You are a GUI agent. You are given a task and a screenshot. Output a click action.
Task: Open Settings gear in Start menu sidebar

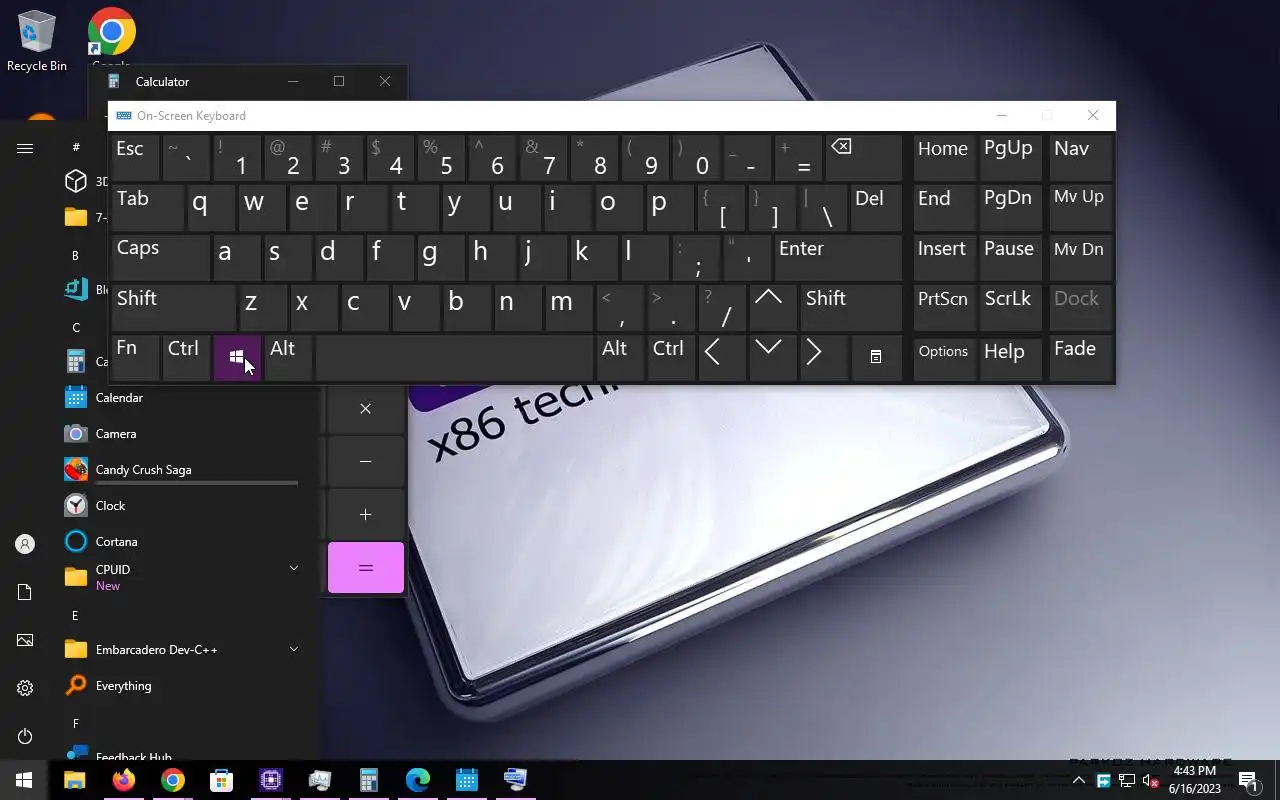(x=25, y=688)
